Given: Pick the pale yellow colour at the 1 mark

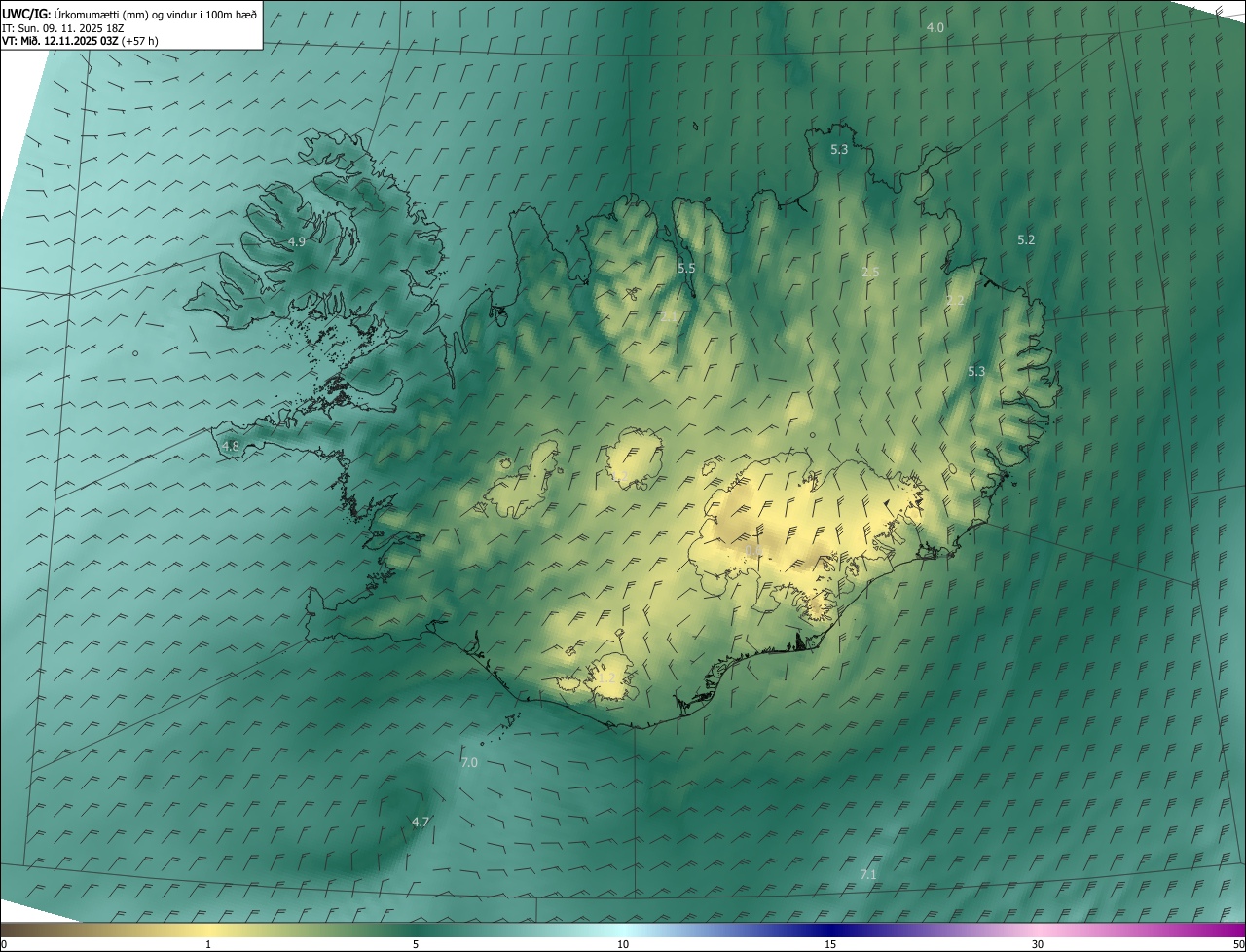Looking at the screenshot, I should pos(208,930).
